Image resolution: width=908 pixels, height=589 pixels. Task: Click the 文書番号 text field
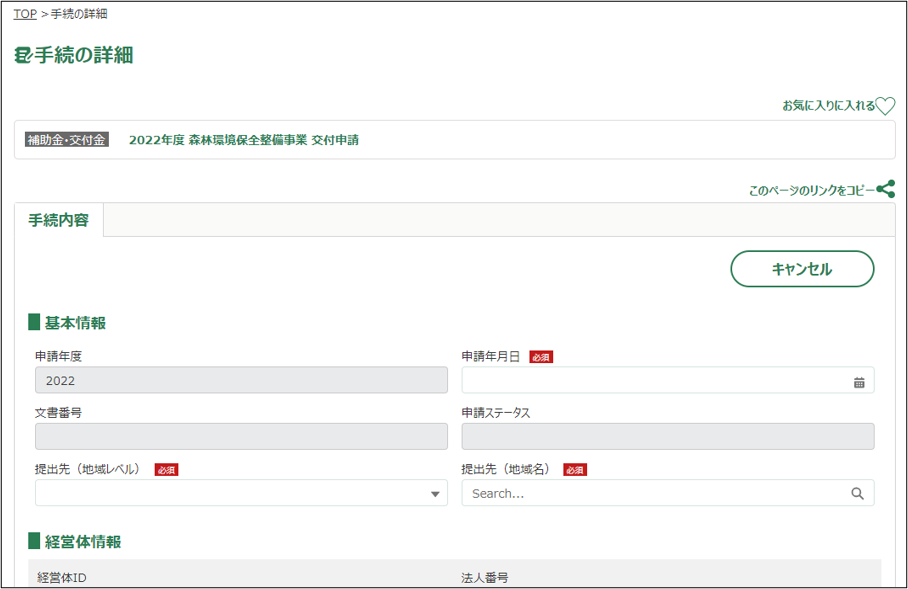[x=241, y=437]
